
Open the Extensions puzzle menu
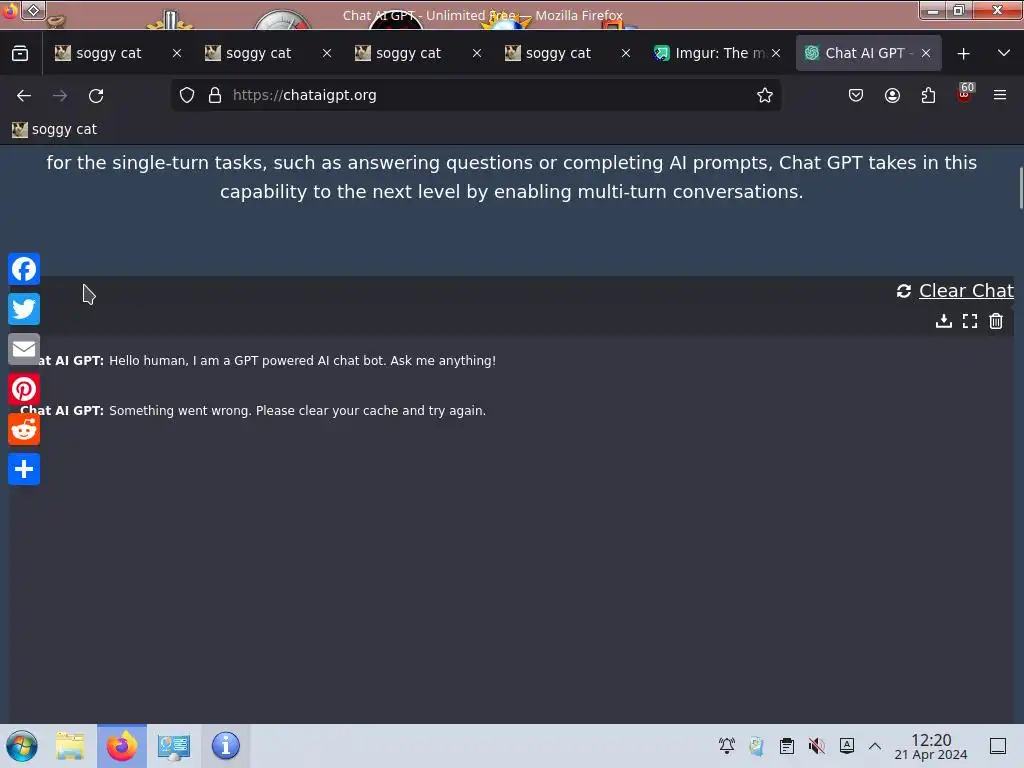(928, 95)
